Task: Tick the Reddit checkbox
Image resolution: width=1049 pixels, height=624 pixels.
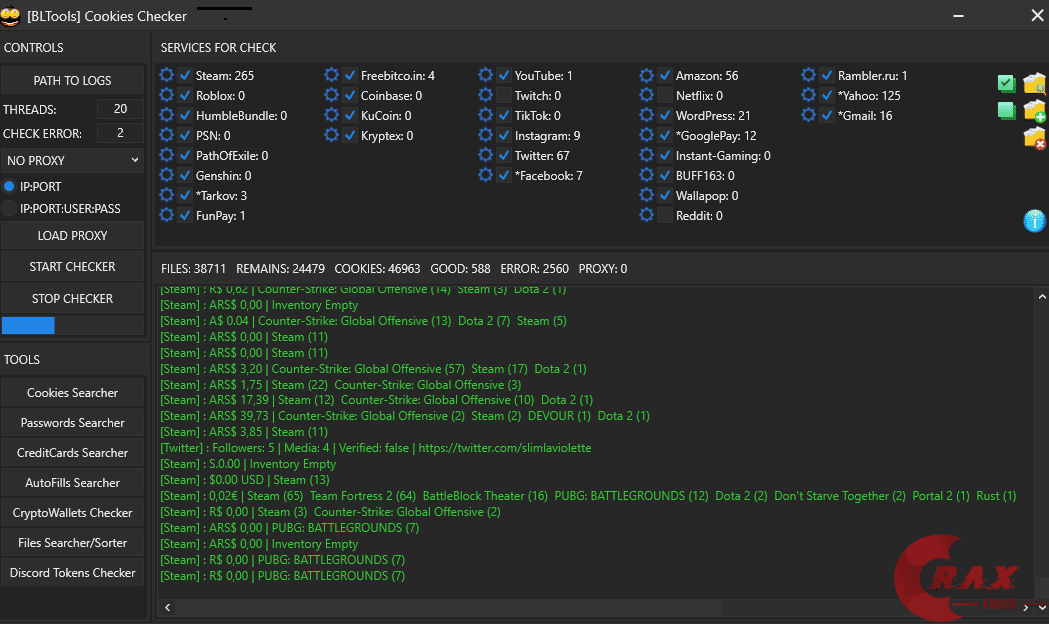Action: (x=665, y=215)
